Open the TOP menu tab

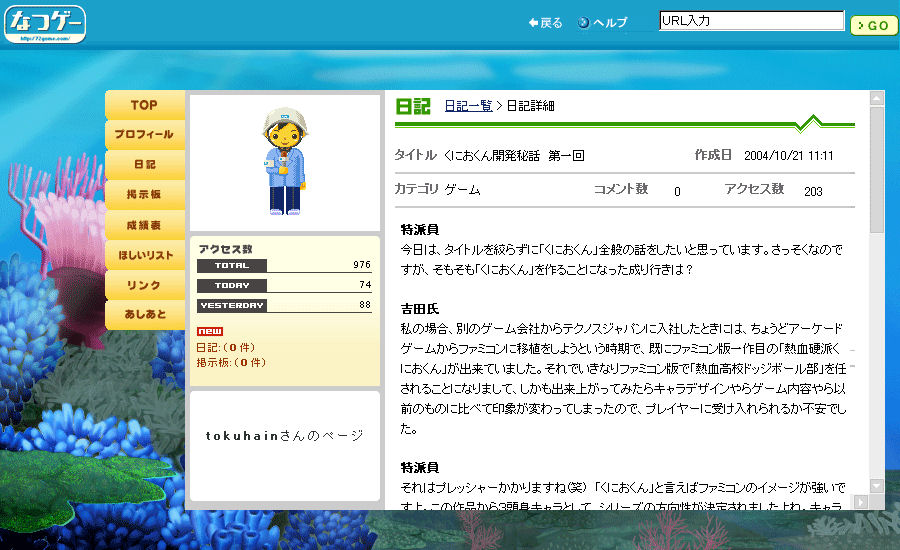[x=144, y=105]
